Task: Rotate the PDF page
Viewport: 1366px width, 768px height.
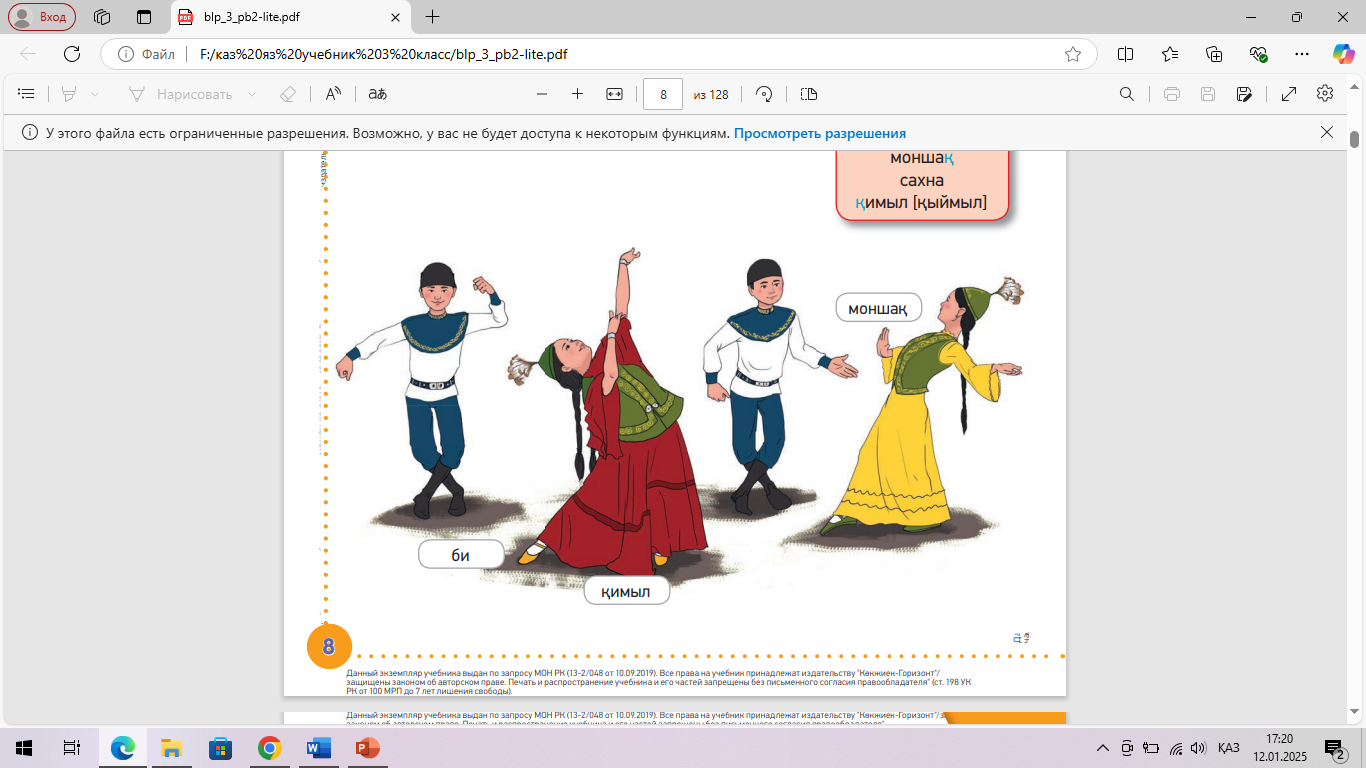Action: click(x=764, y=94)
